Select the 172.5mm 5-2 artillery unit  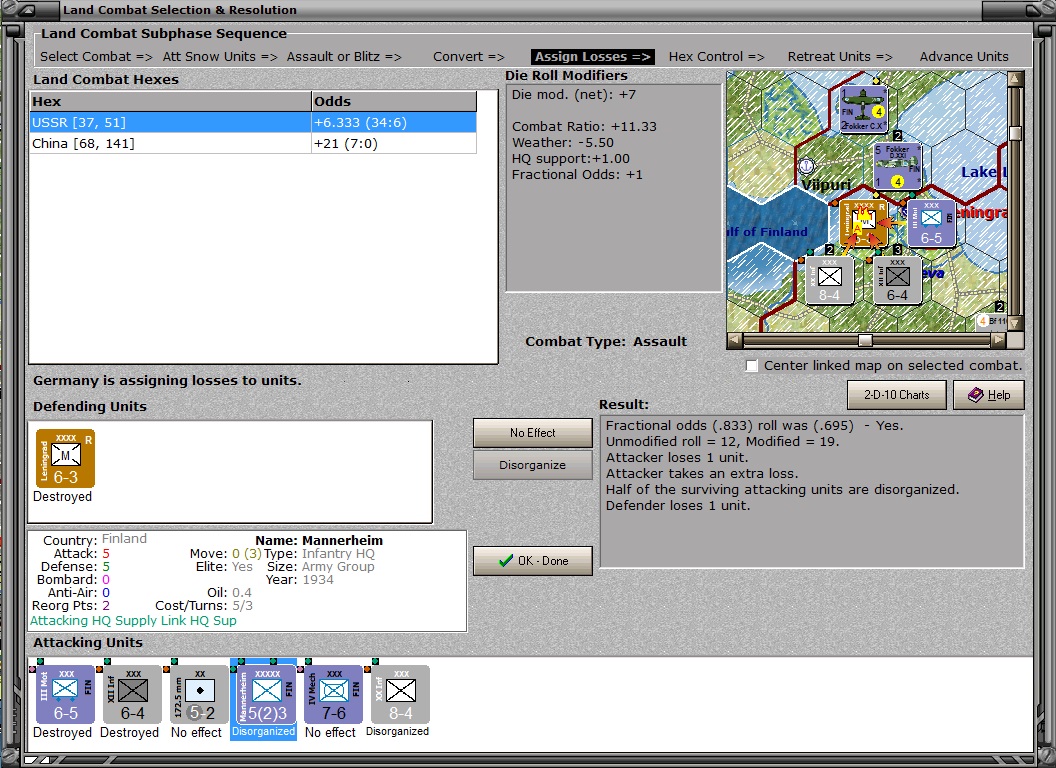tap(199, 695)
